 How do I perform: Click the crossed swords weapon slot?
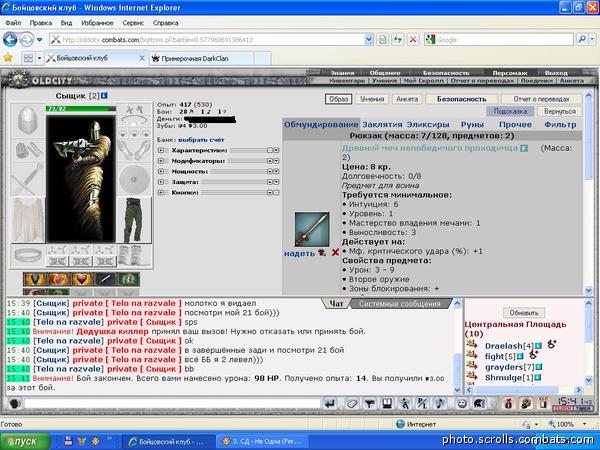pyautogui.click(x=28, y=179)
